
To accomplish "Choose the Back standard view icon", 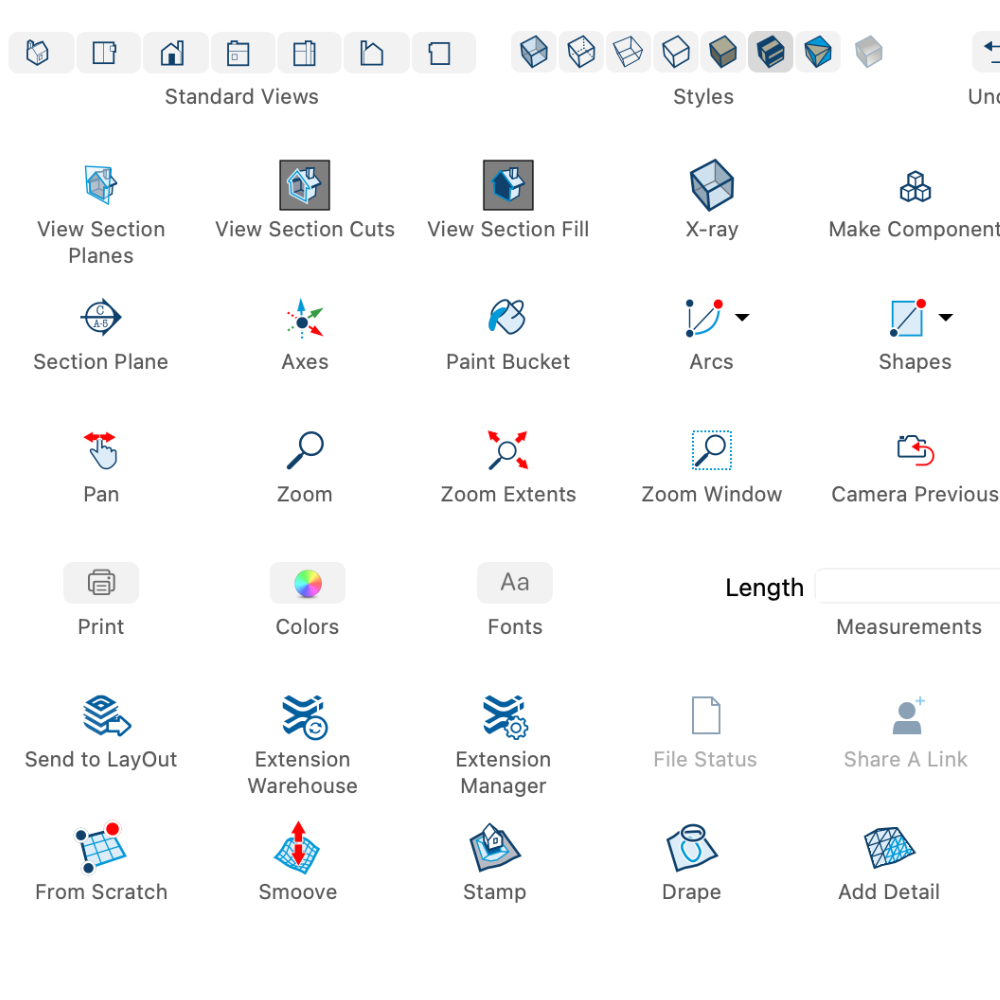I will (309, 52).
